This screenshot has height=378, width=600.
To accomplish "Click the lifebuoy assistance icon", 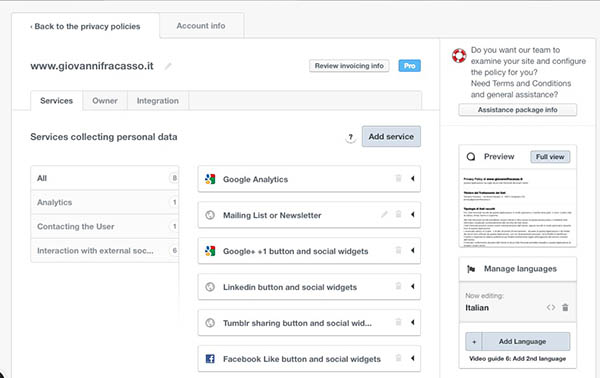I will pos(459,55).
